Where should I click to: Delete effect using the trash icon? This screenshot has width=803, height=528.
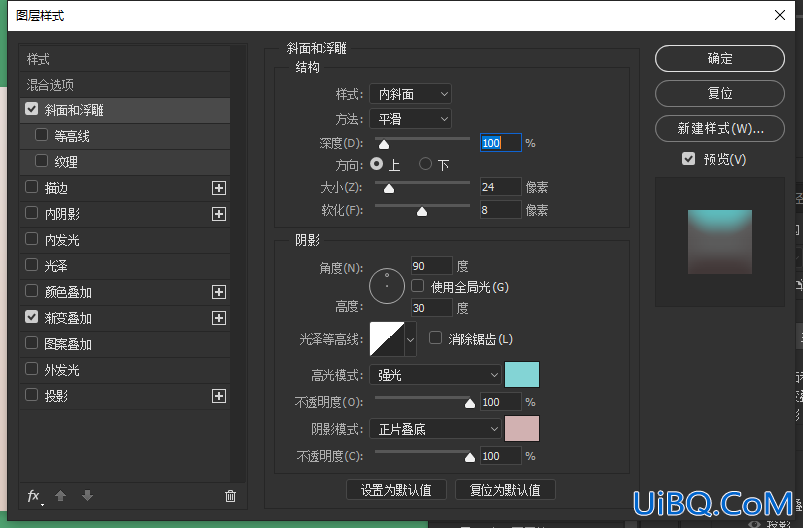[x=230, y=496]
